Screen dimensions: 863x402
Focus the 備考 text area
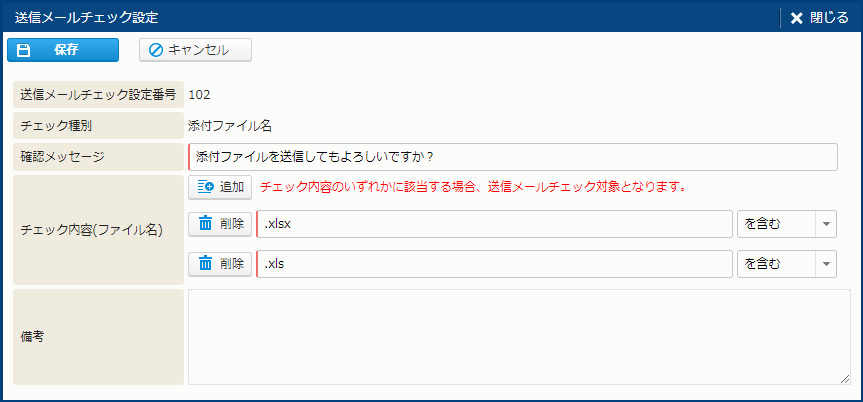click(x=512, y=336)
